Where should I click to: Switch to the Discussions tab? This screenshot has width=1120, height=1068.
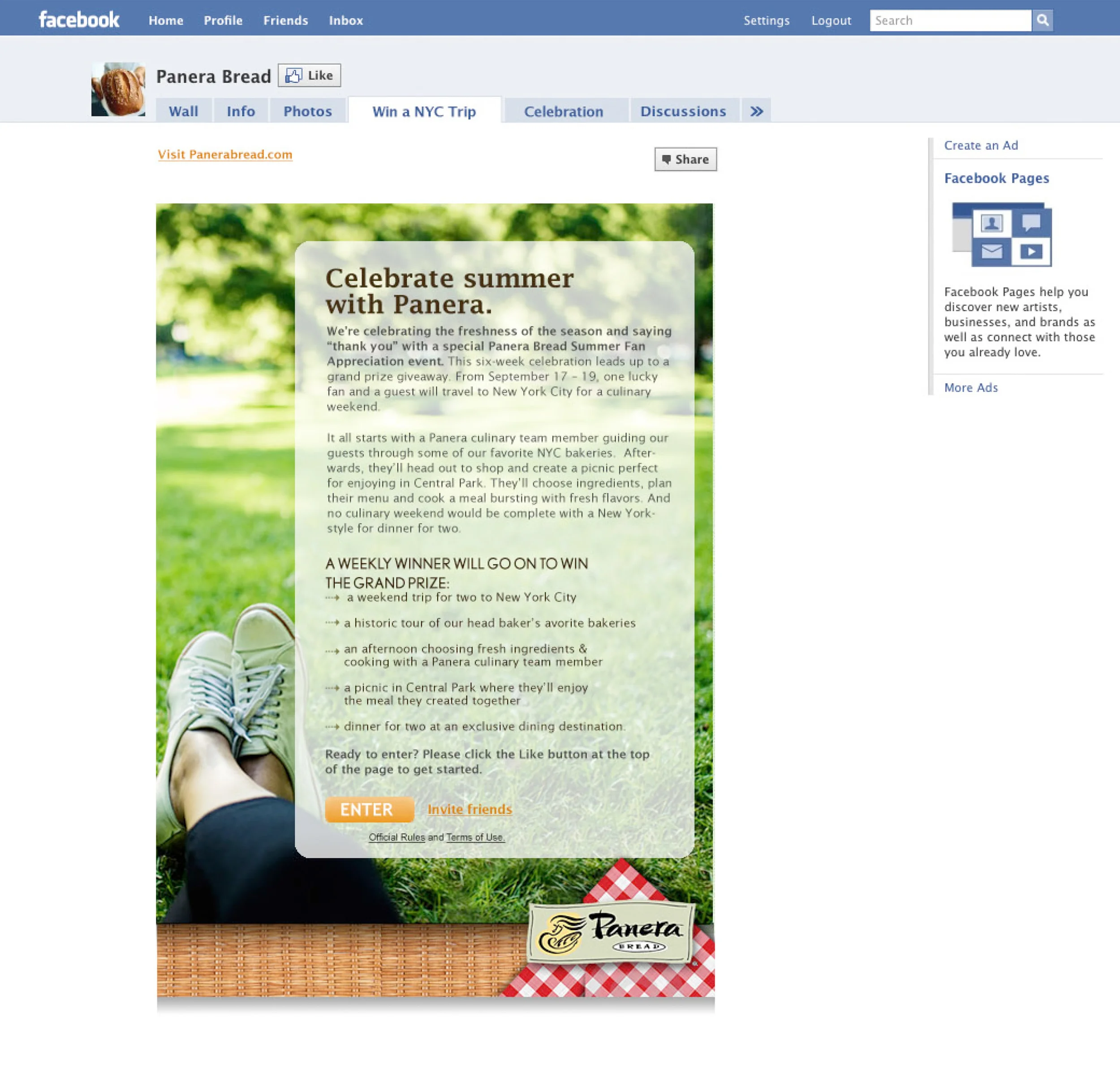(684, 111)
